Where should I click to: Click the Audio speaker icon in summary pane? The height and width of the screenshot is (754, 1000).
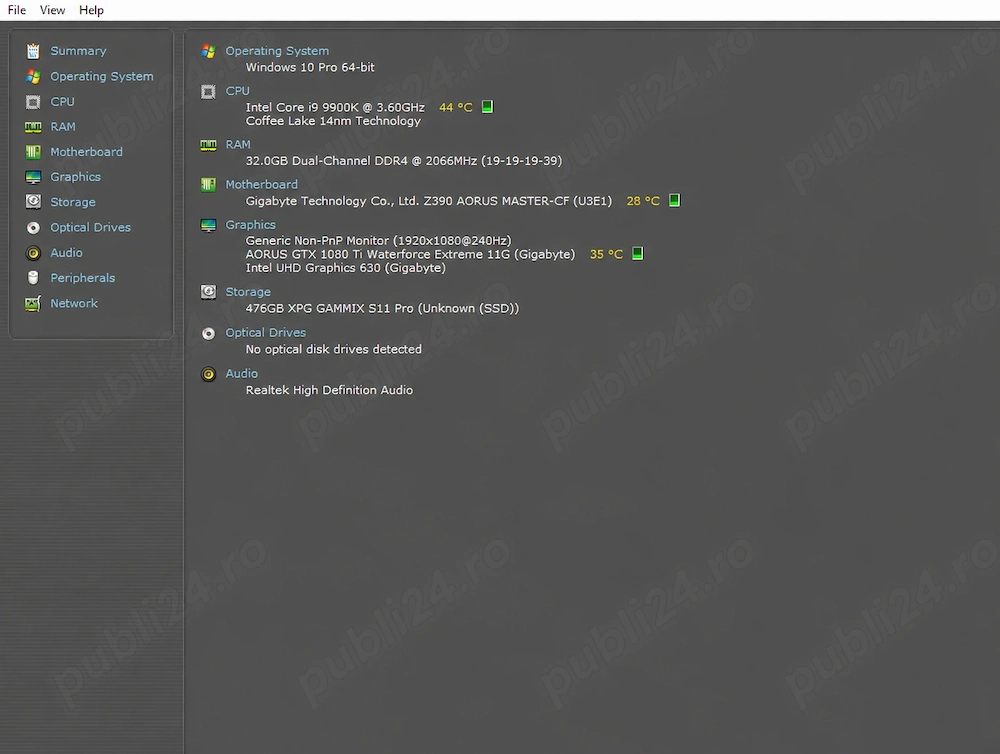pos(209,374)
